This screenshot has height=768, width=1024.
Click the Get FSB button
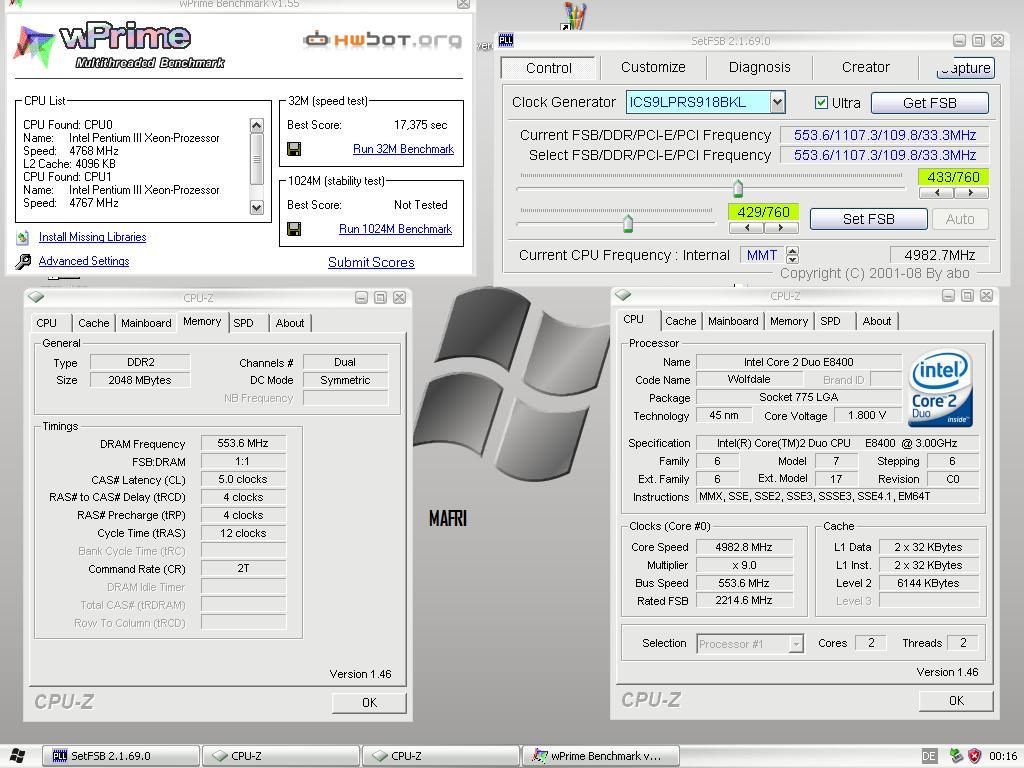coord(929,103)
